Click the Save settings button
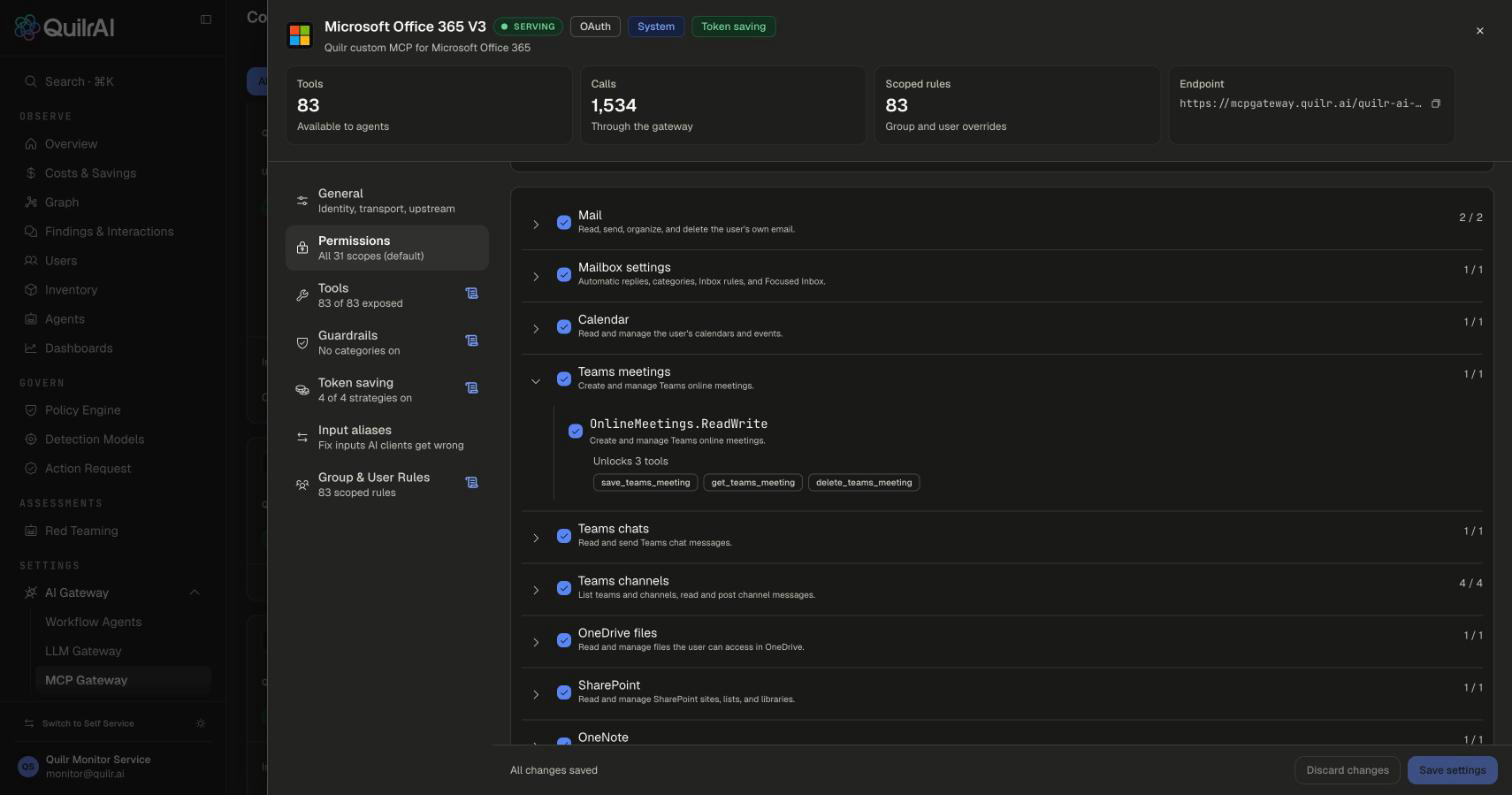 [x=1452, y=770]
